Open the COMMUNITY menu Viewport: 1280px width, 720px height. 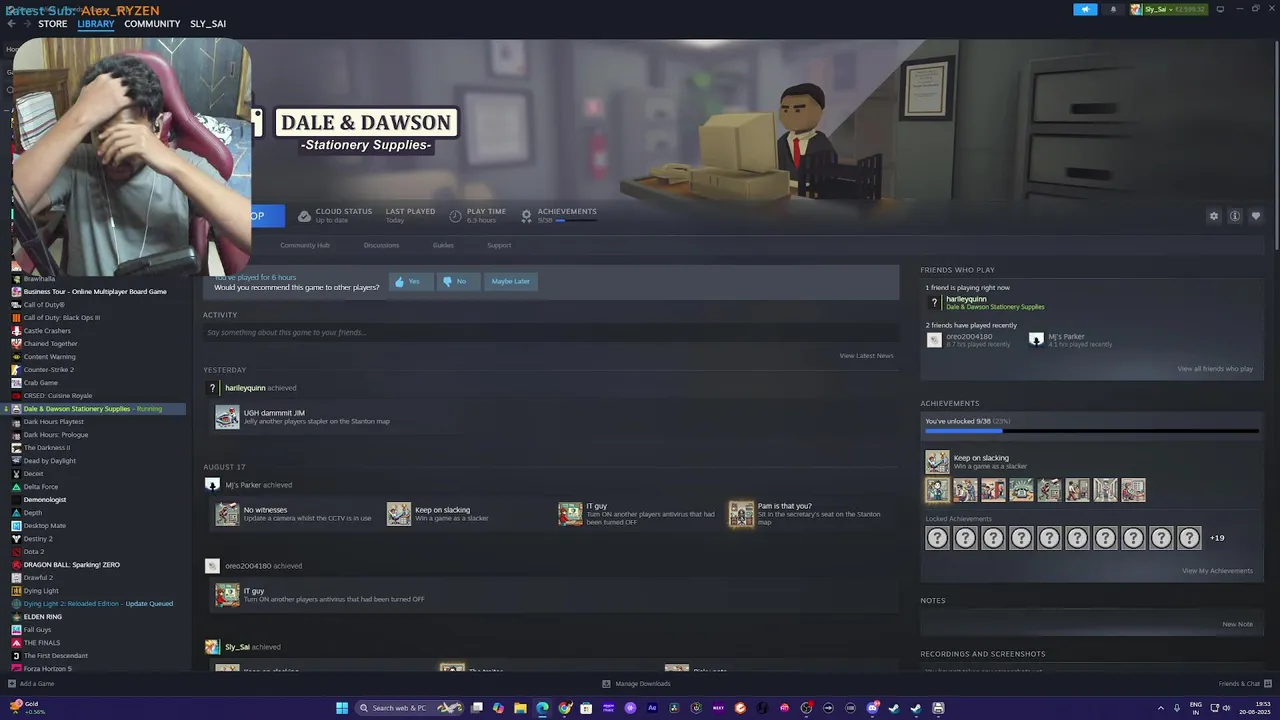tap(152, 24)
